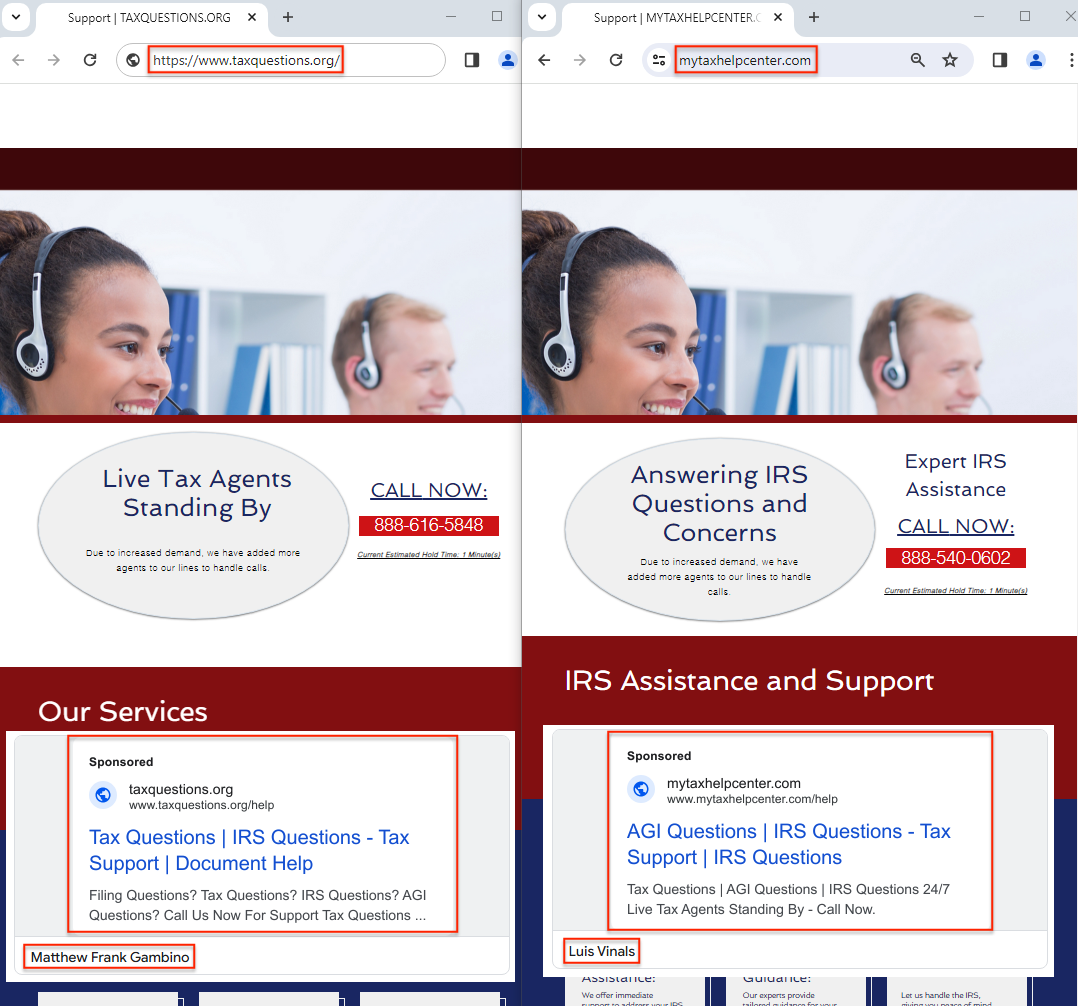Click the search settings icon in the right address bar
The height and width of the screenshot is (1006, 1078).
(659, 60)
